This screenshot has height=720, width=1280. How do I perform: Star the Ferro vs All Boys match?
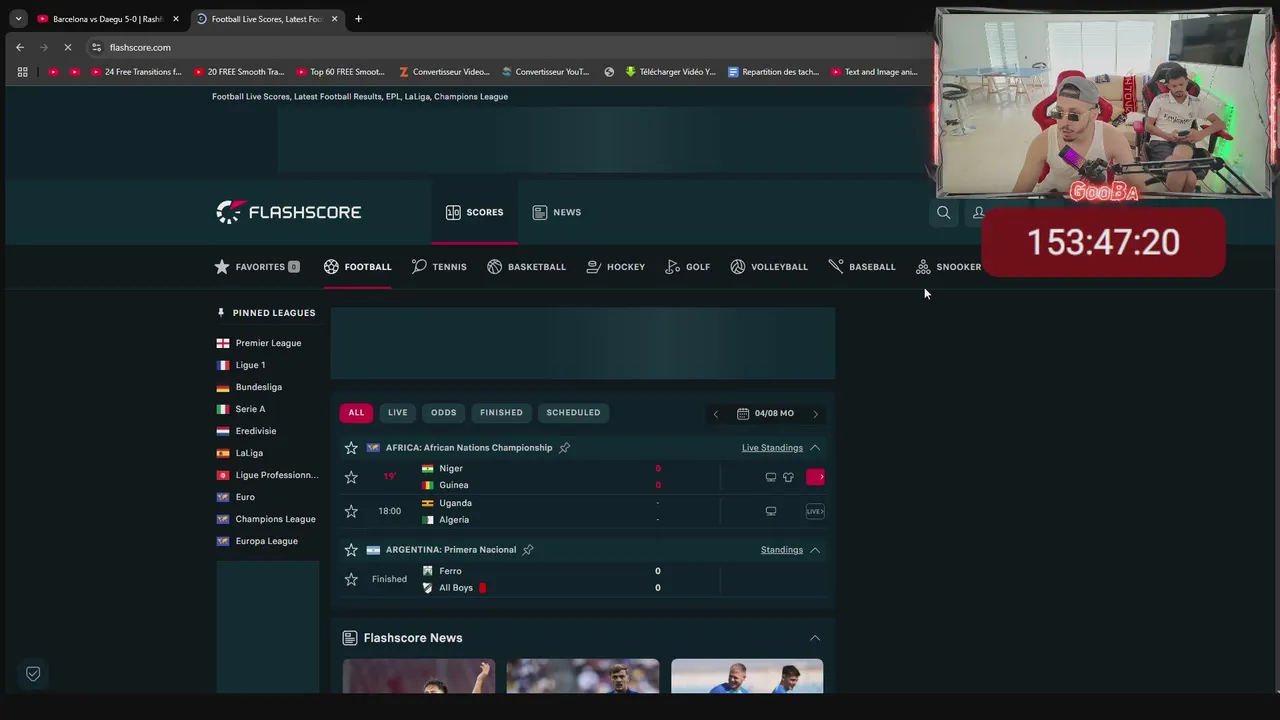(351, 579)
